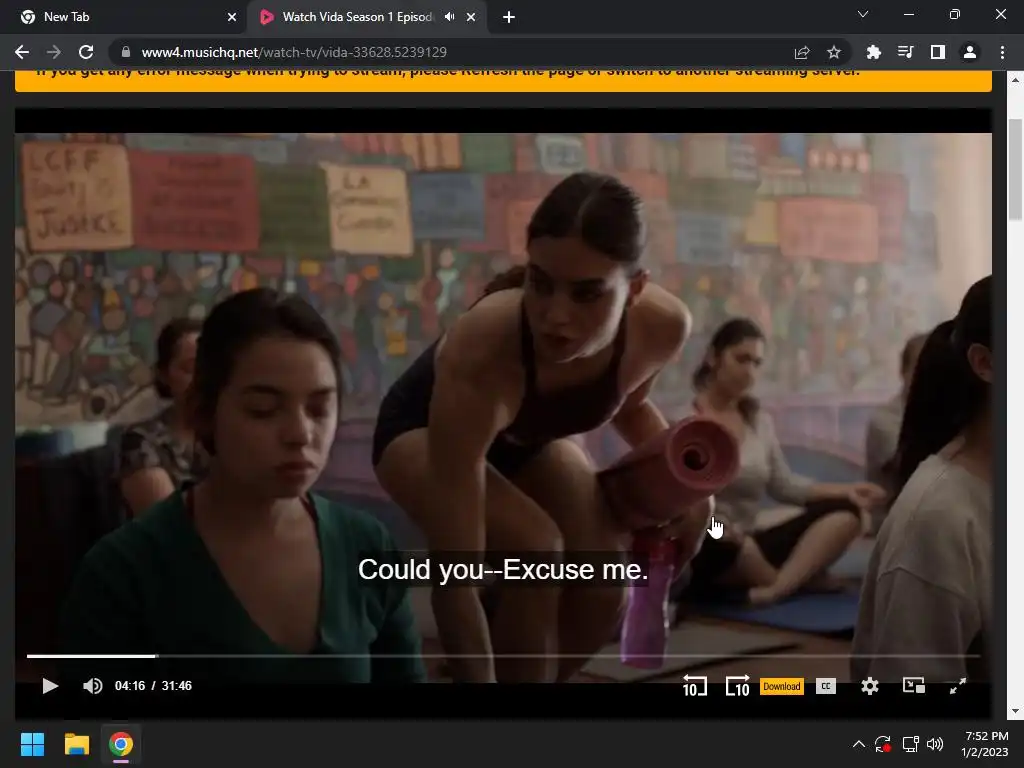
Task: Open a new browser tab
Action: [509, 17]
